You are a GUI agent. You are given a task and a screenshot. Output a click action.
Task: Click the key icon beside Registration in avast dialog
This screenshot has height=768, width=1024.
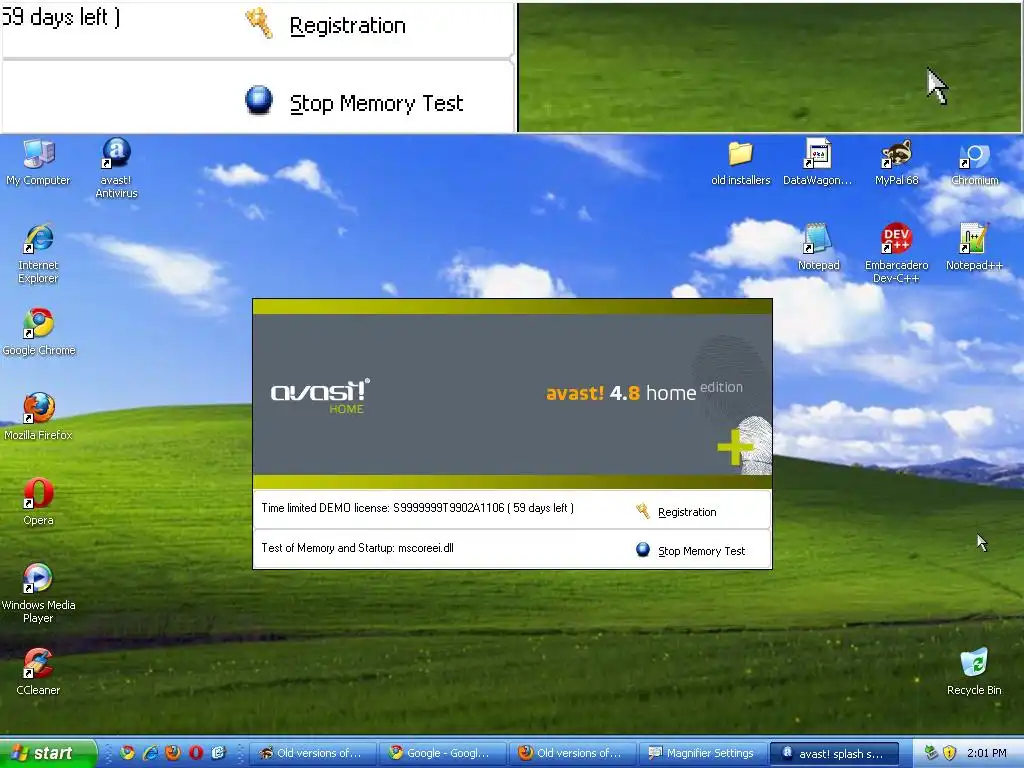(643, 511)
